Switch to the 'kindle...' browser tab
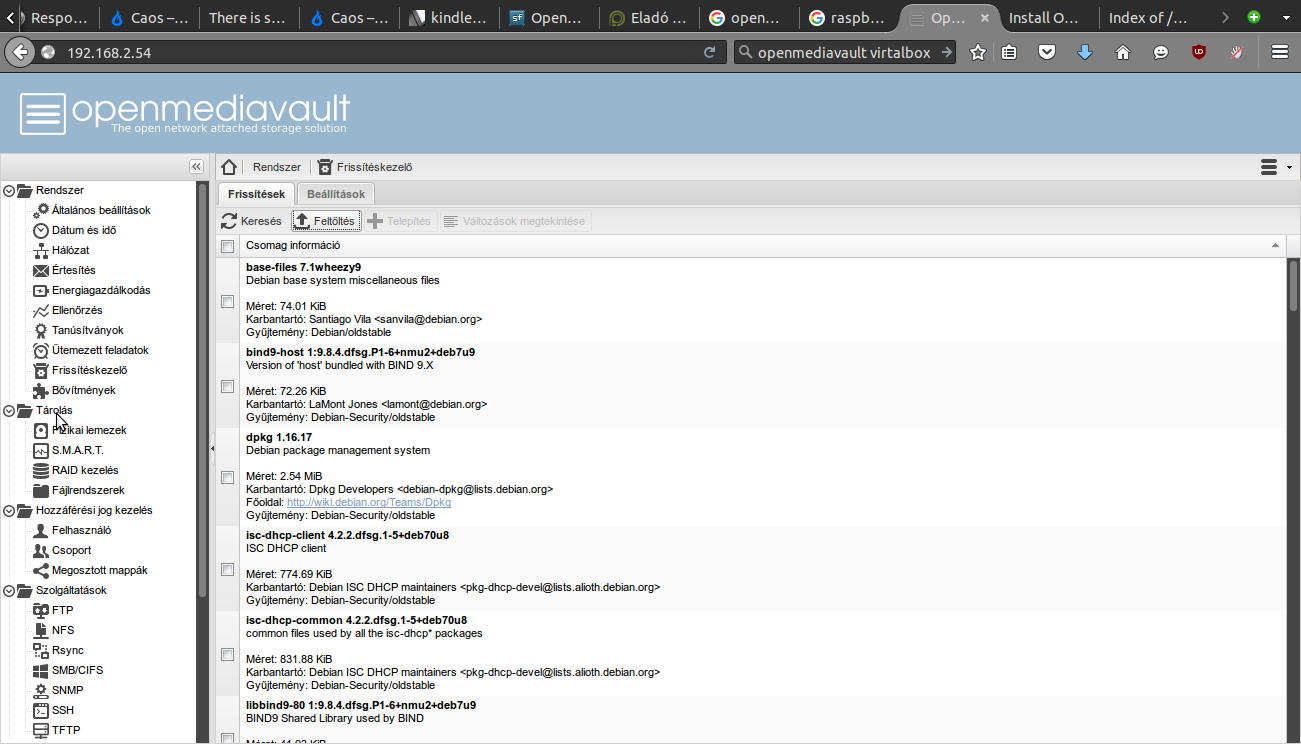The image size is (1301, 744). coord(448,18)
